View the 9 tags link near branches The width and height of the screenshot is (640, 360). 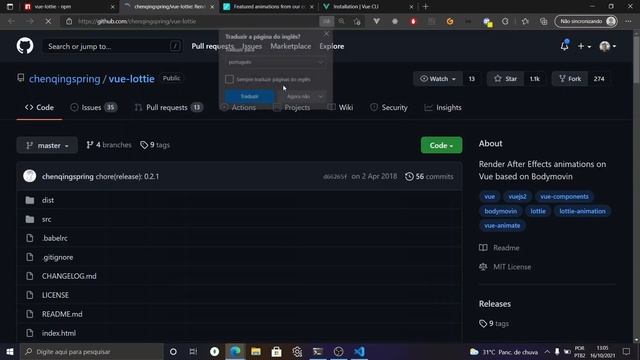pyautogui.click(x=155, y=145)
